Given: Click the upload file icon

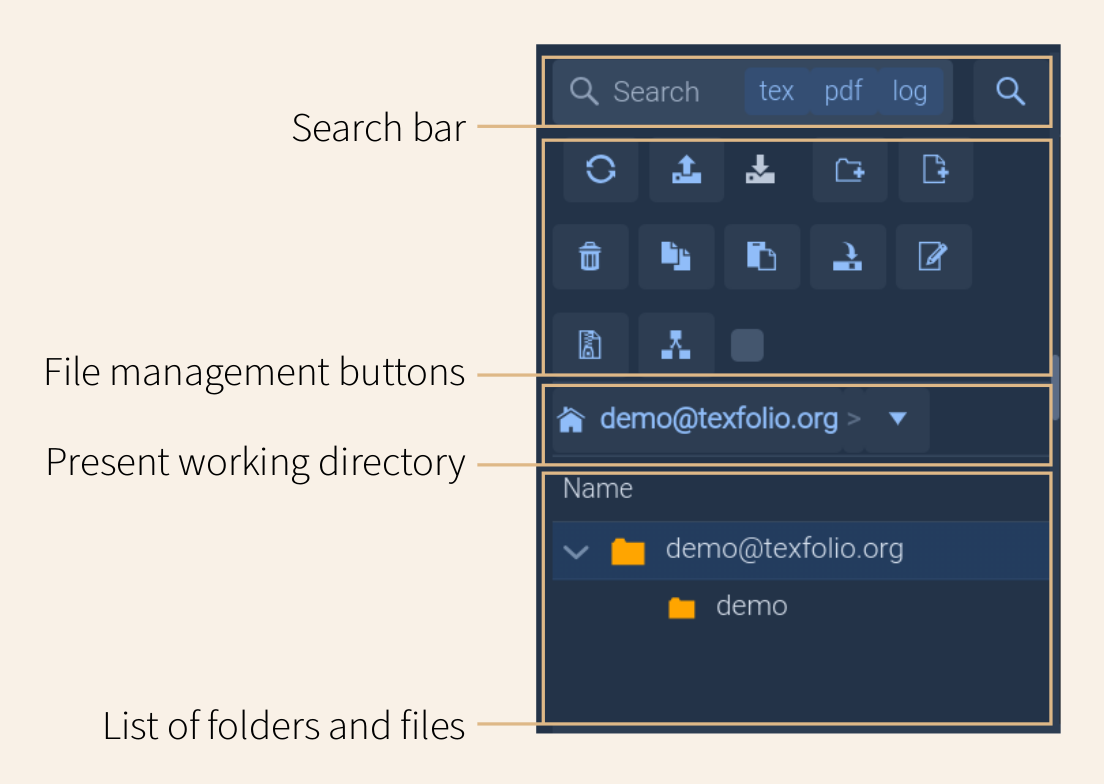Looking at the screenshot, I should point(686,170).
